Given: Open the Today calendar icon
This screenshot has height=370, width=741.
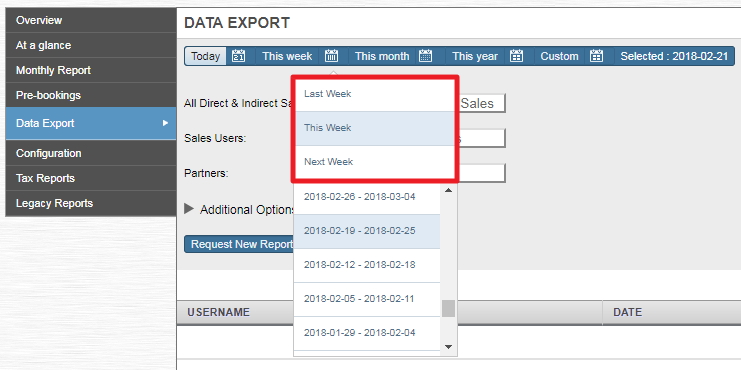Looking at the screenshot, I should click(239, 56).
